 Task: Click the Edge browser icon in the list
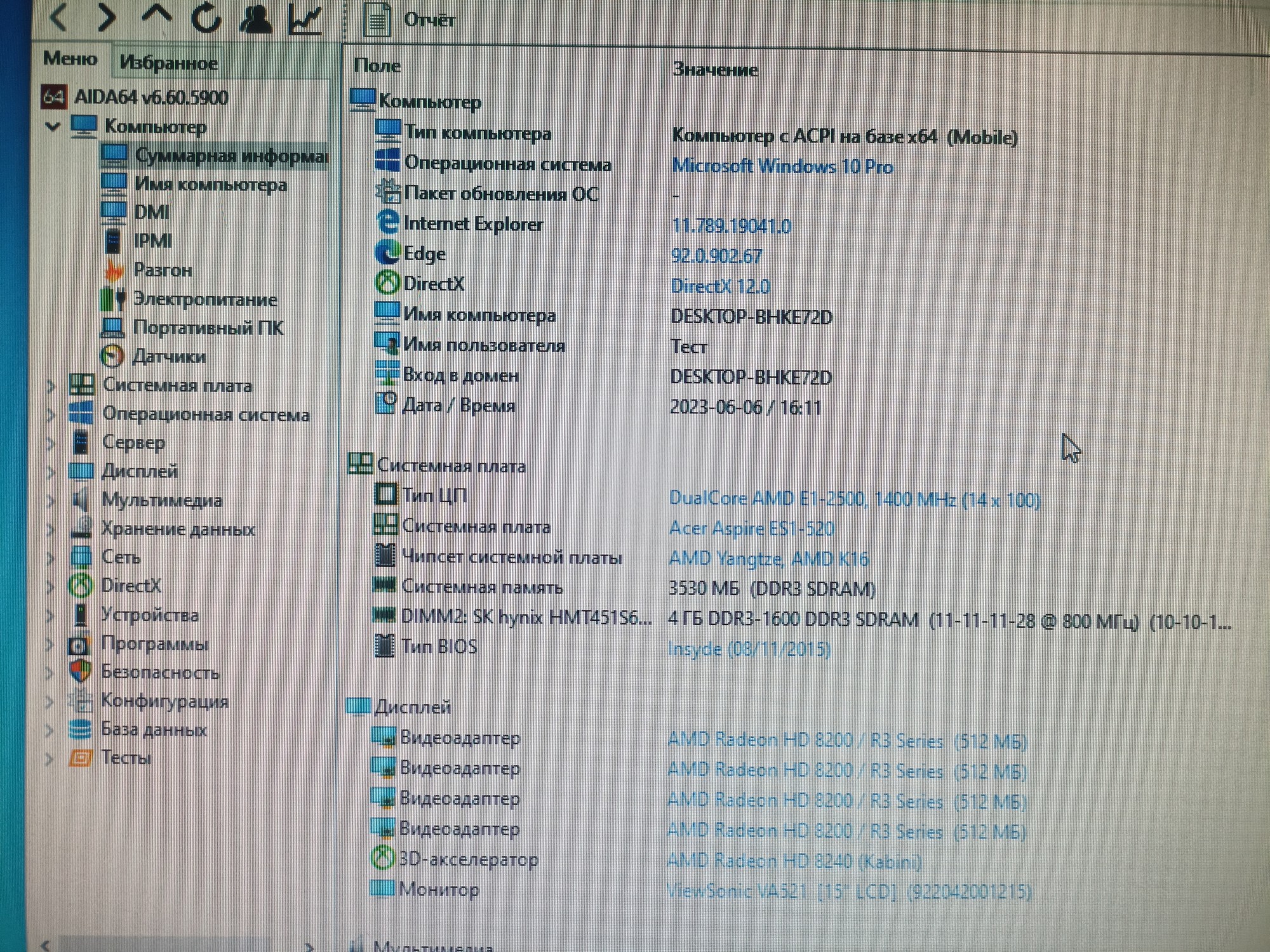pyautogui.click(x=387, y=252)
